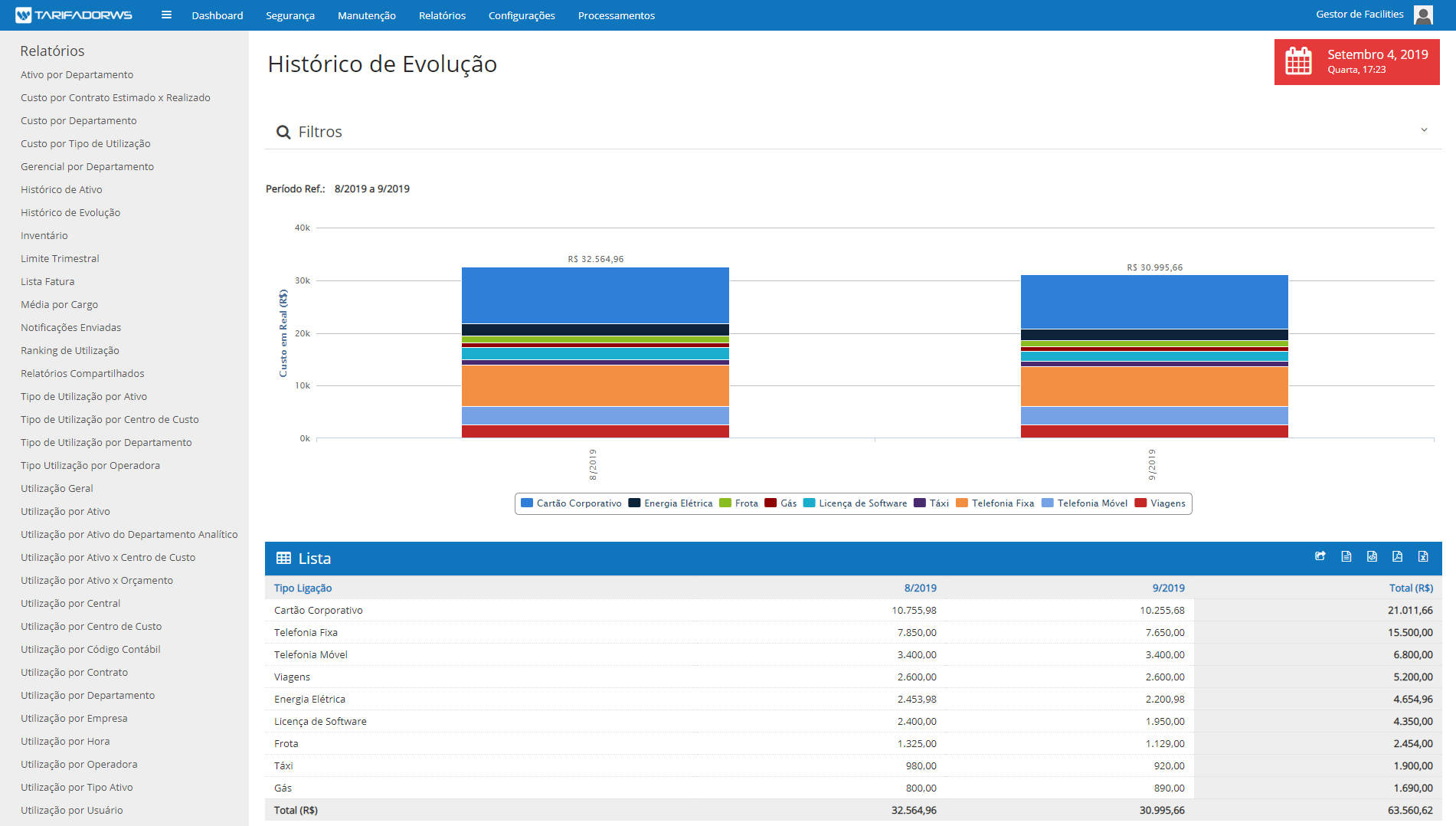Export the list as a text file
1456x826 pixels.
click(1346, 557)
